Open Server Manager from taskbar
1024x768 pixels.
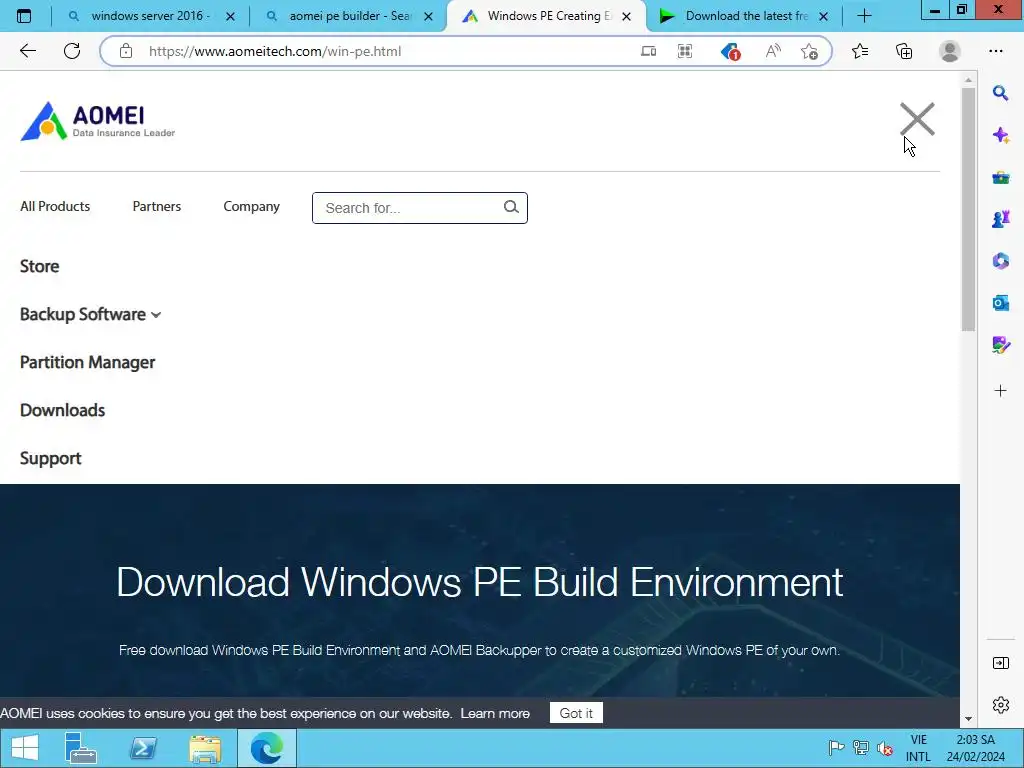(x=81, y=748)
